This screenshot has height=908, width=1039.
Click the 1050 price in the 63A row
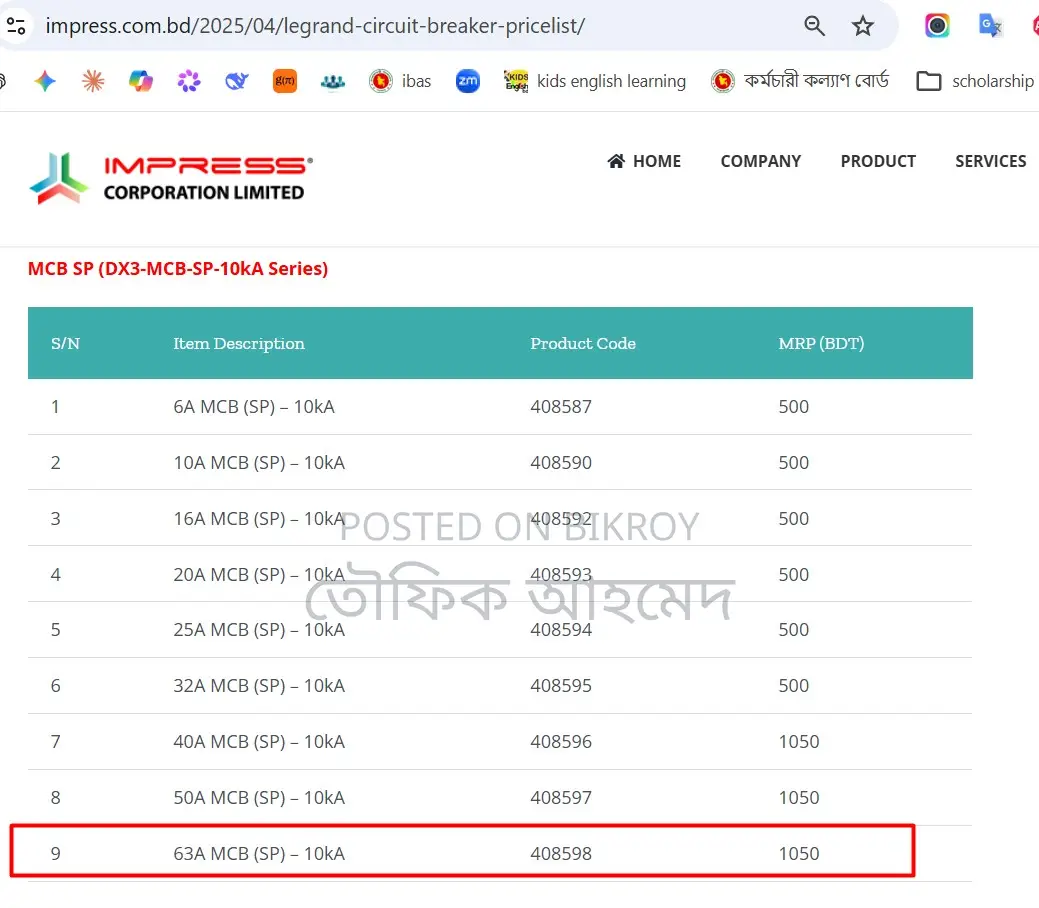pyautogui.click(x=798, y=854)
